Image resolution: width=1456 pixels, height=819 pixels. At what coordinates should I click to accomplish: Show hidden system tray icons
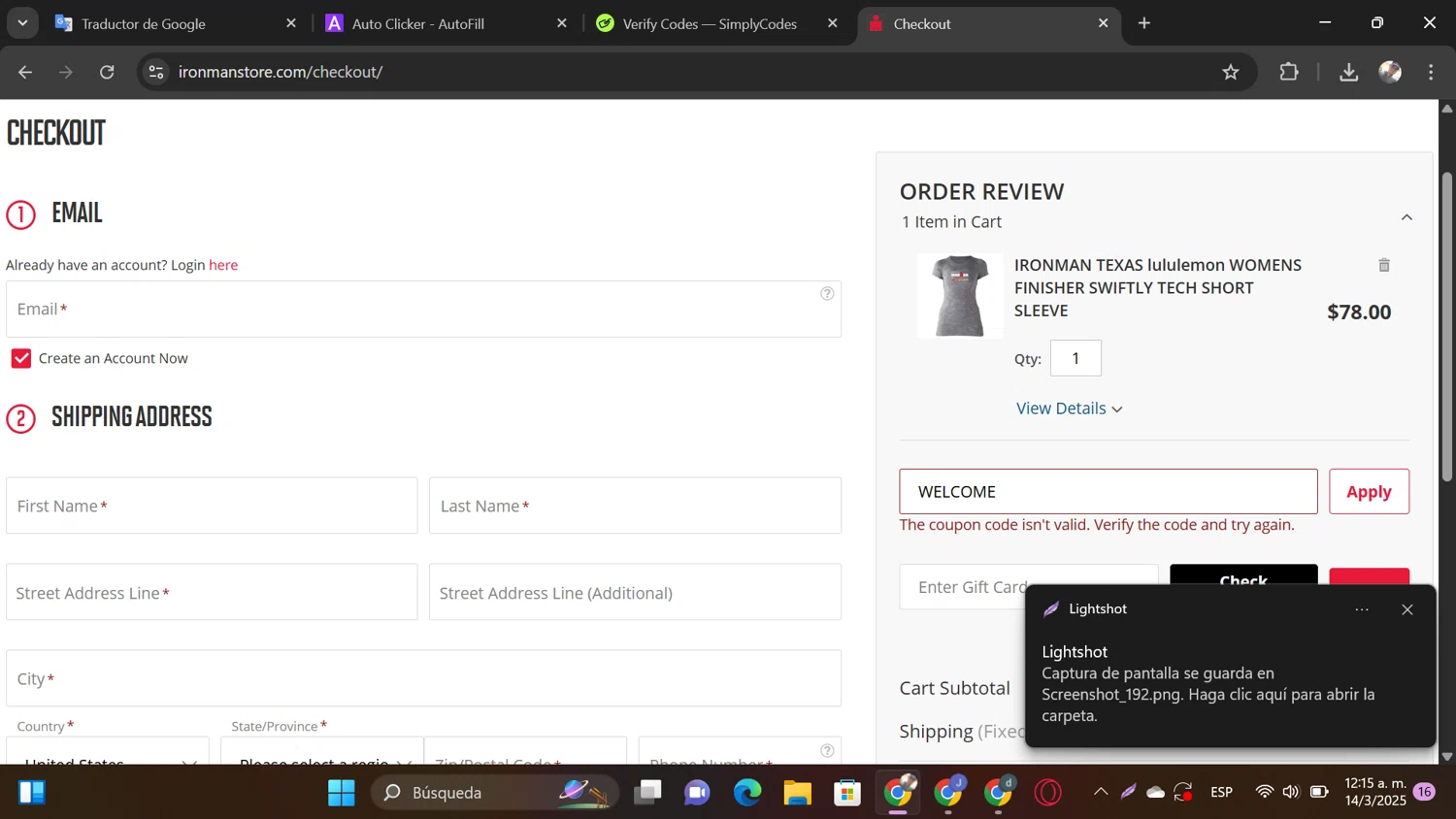point(1101,792)
